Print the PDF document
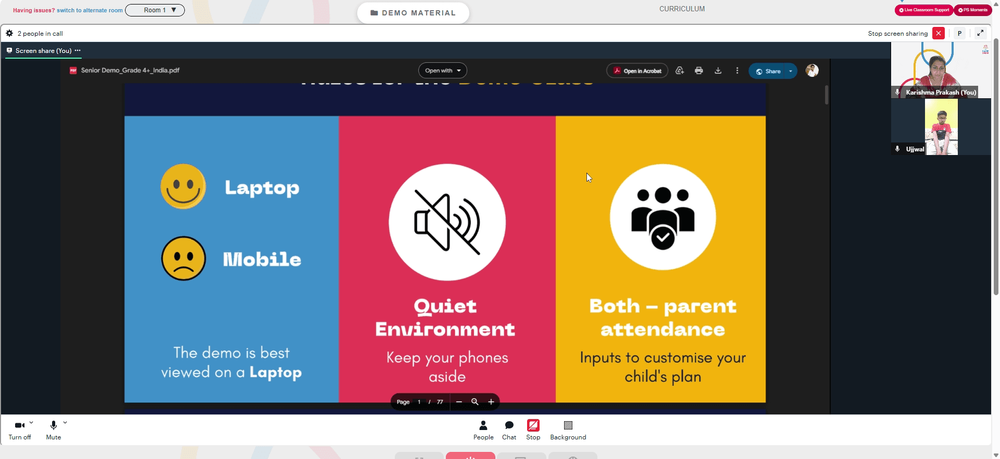Screen dimensions: 1000x459 [699, 71]
